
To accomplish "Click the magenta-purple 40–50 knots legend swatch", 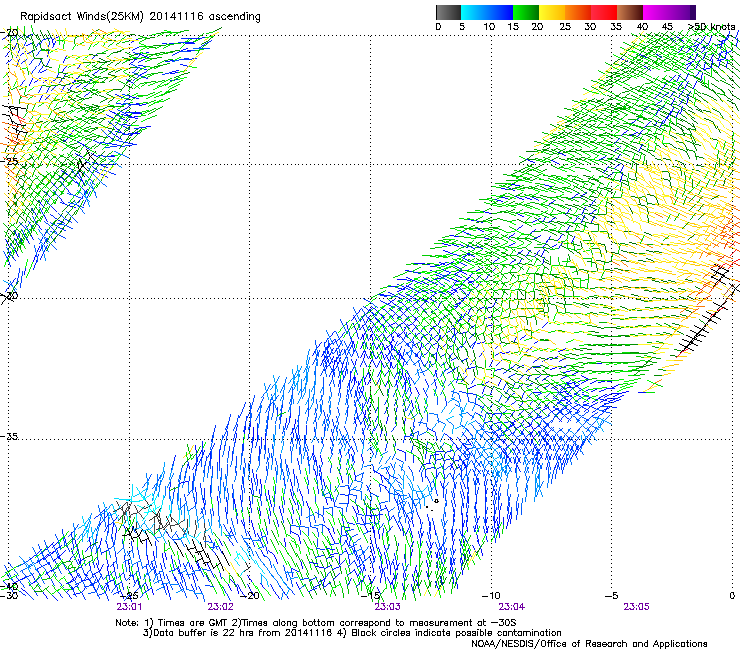I will coord(669,12).
